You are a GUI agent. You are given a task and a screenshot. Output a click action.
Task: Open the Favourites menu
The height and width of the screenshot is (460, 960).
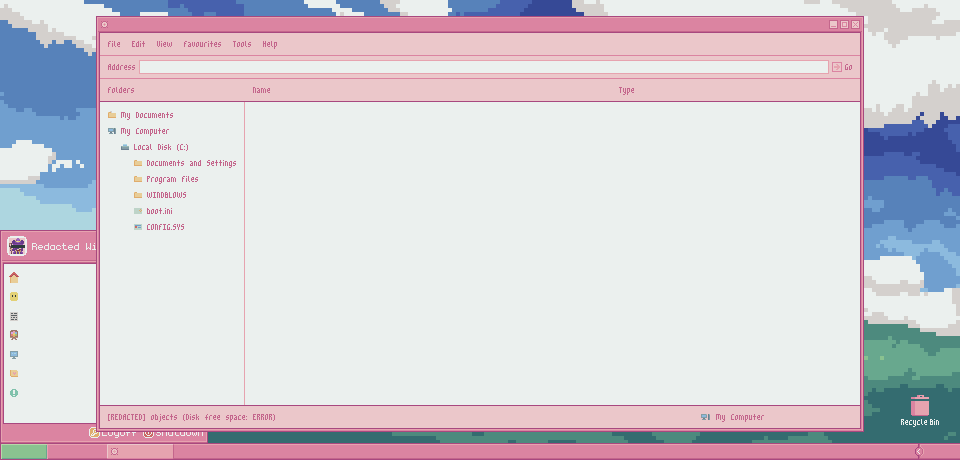coord(202,44)
